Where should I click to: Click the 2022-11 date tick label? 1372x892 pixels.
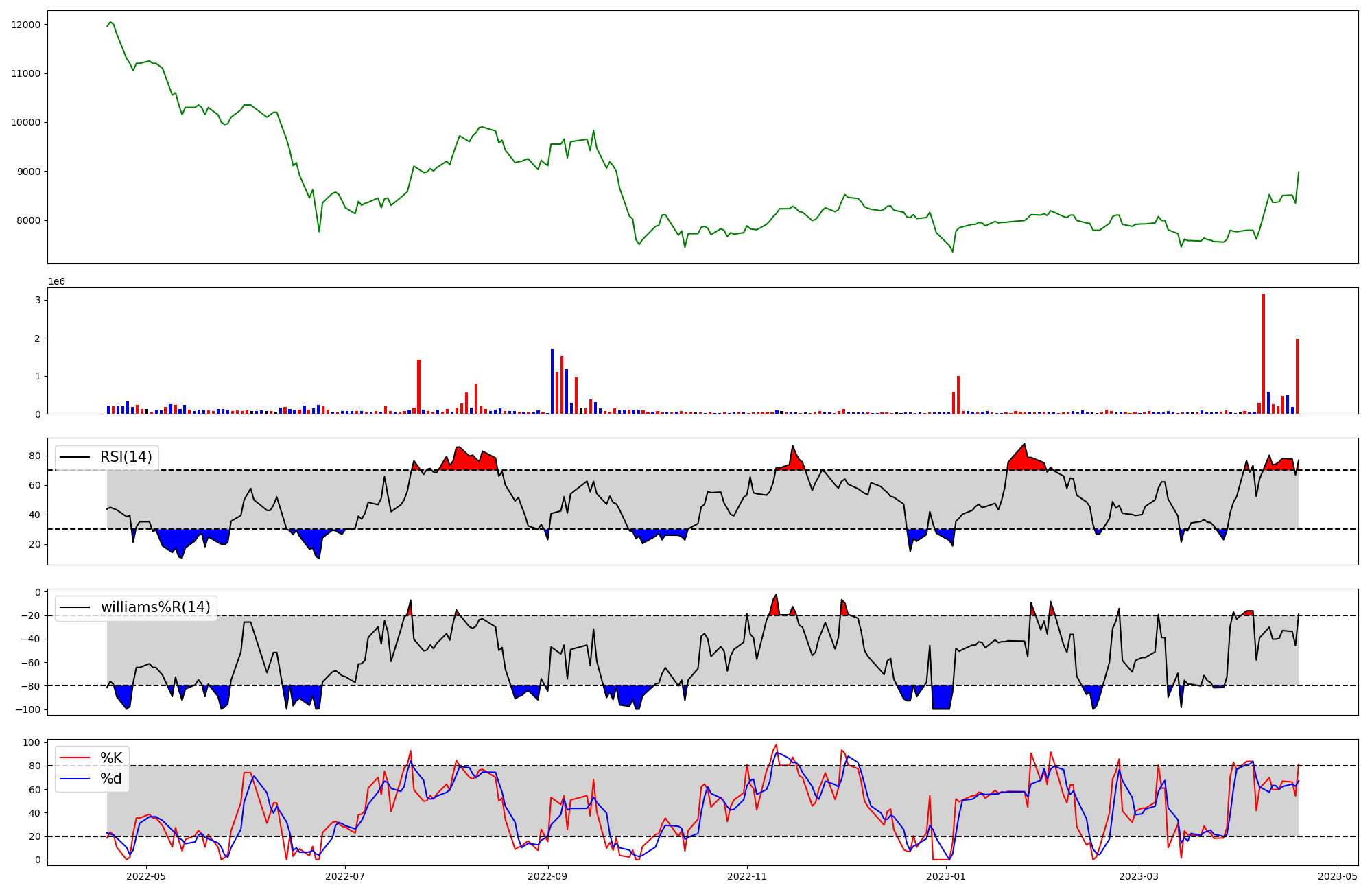[746, 876]
